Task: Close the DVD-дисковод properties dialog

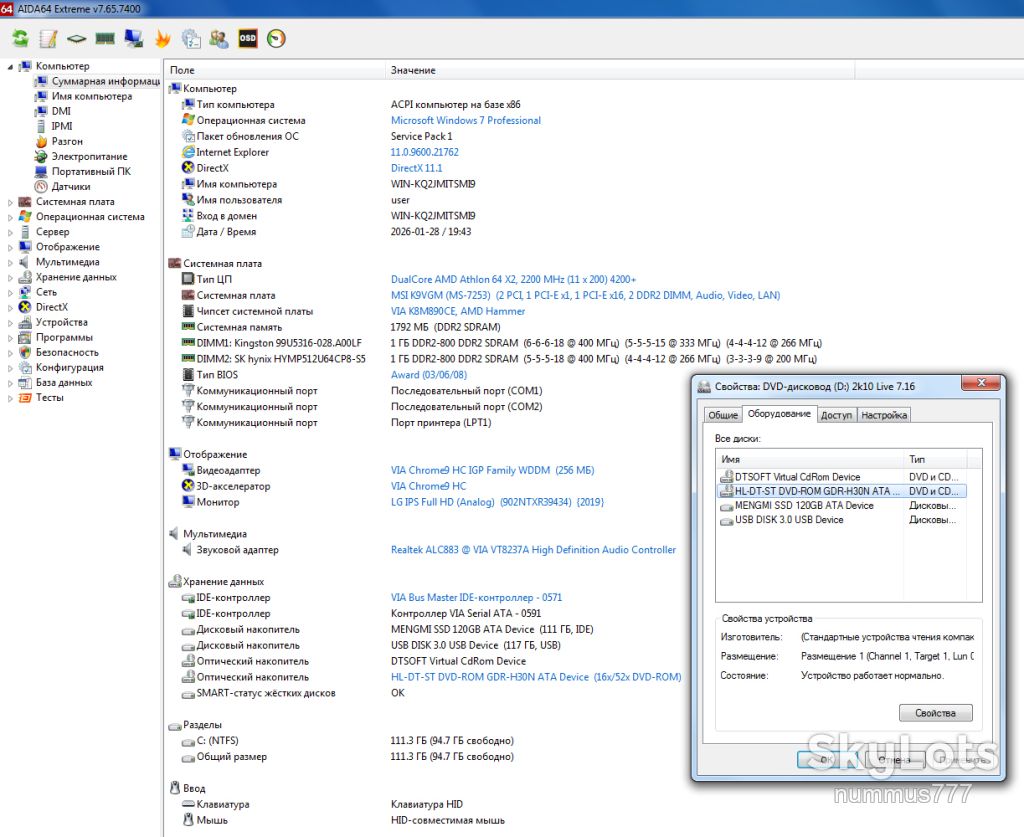Action: [x=981, y=383]
